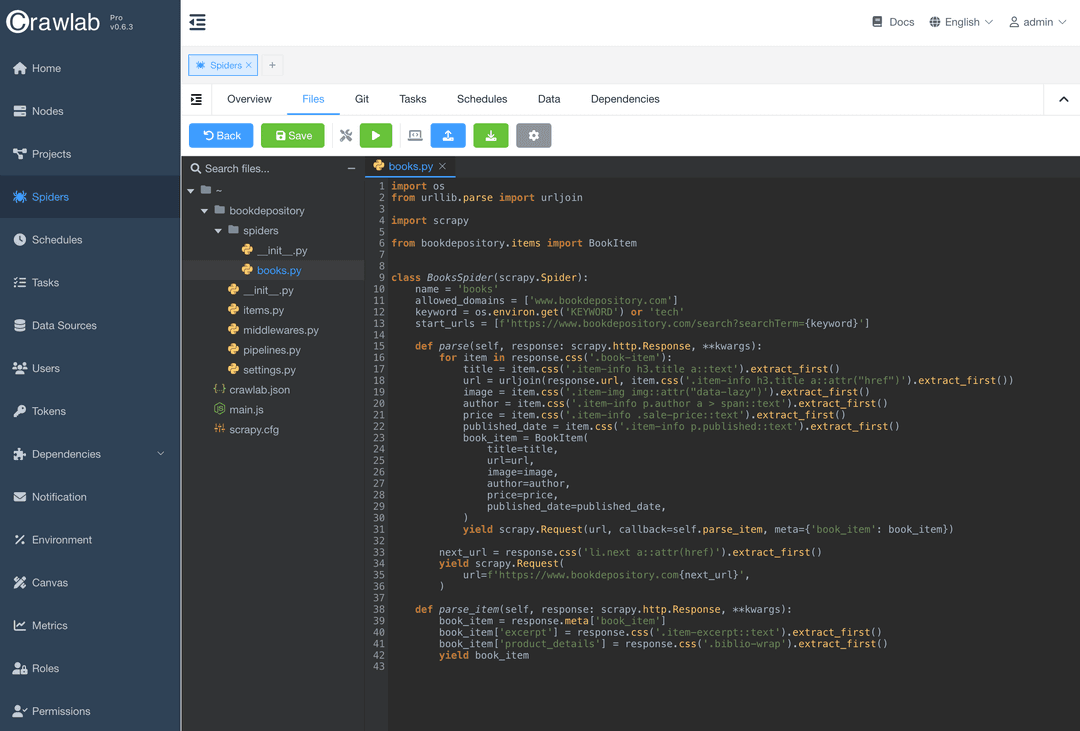Select the tools (wrench) icon in toolbar
Image resolution: width=1080 pixels, height=731 pixels.
click(x=345, y=135)
